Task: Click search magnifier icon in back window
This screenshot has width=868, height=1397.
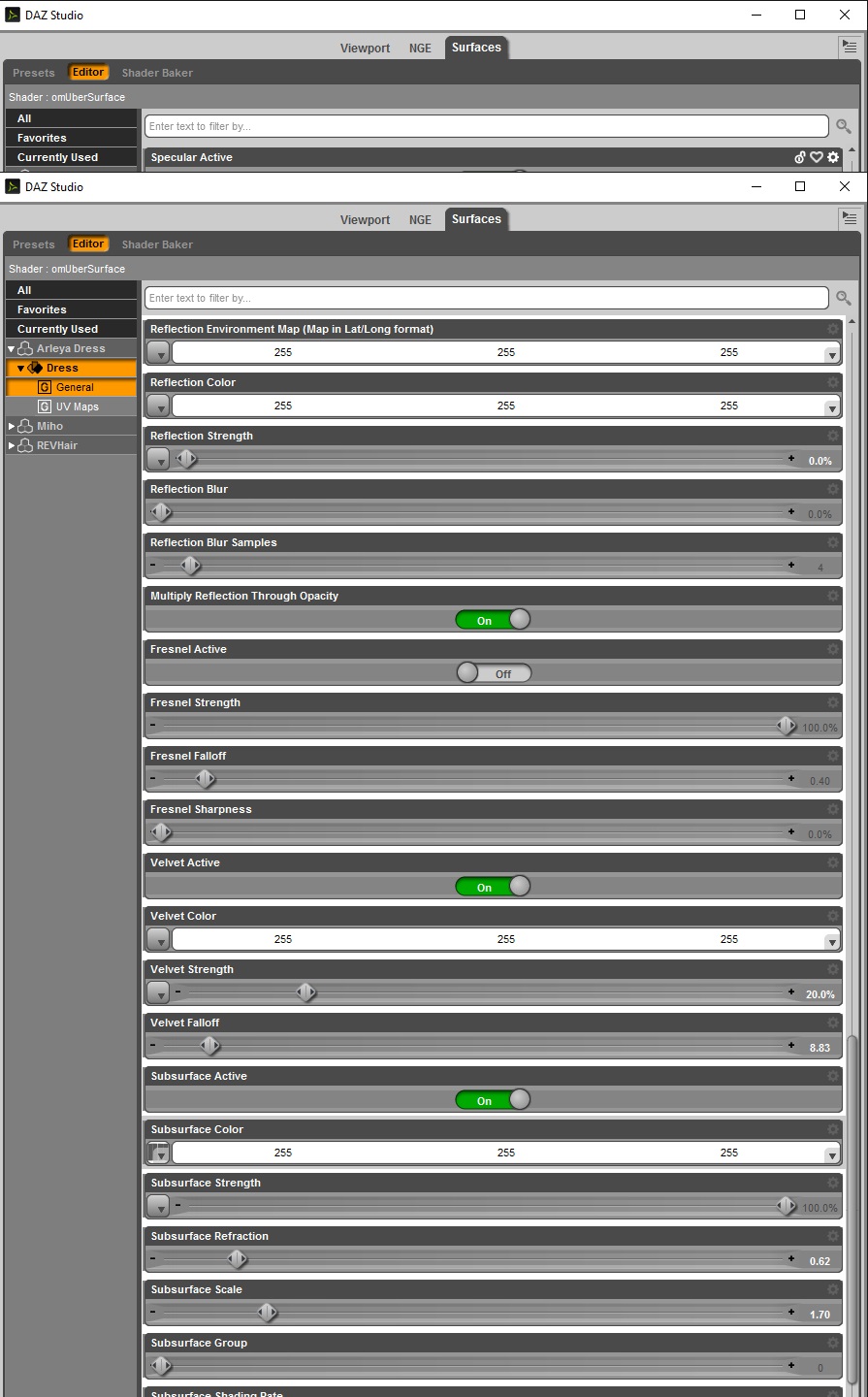Action: click(x=844, y=127)
